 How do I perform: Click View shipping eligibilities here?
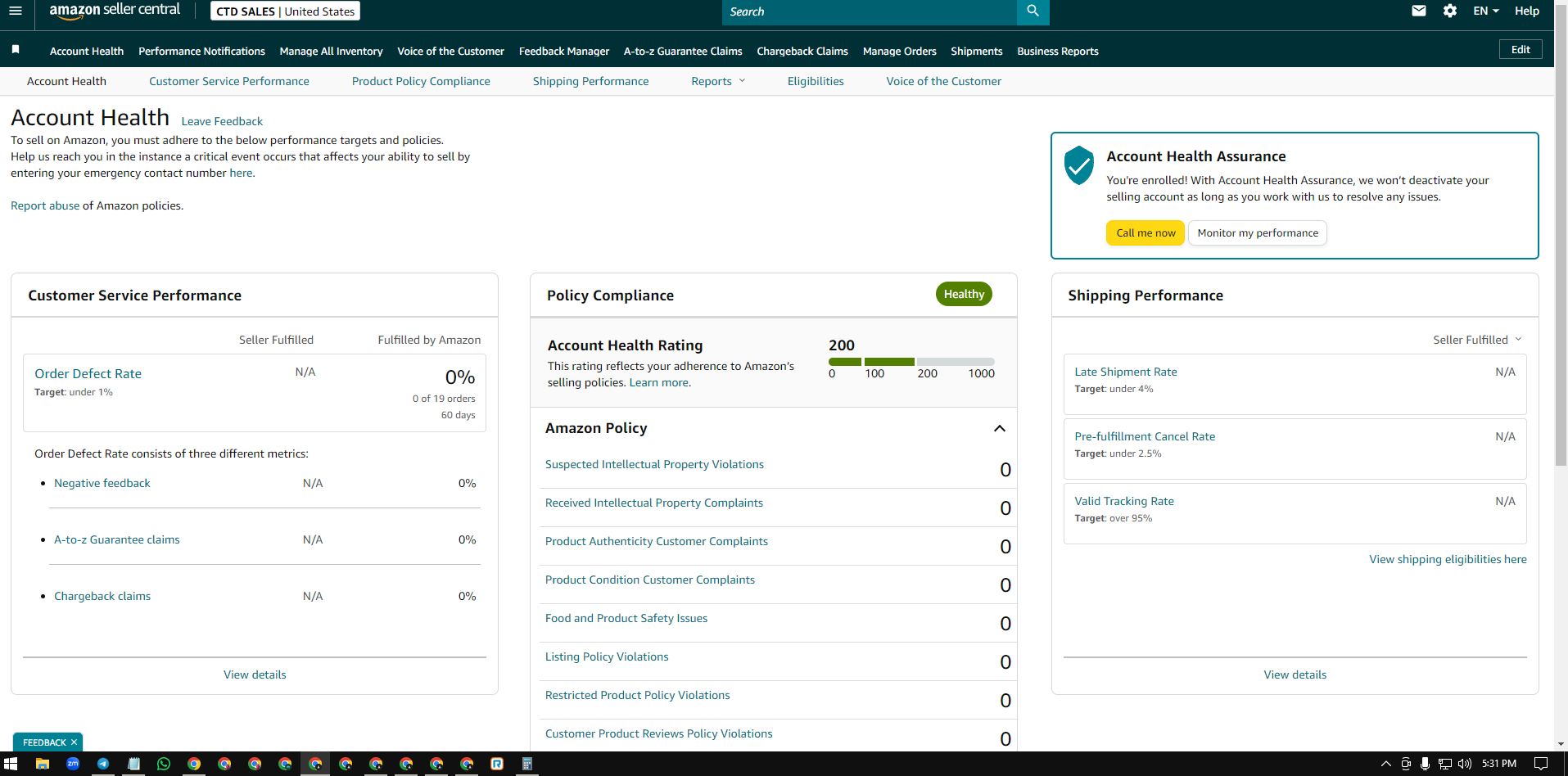point(1448,559)
